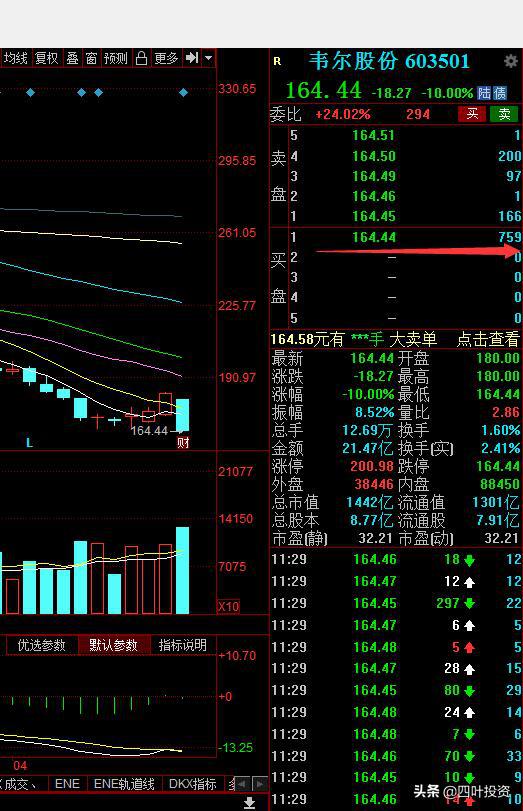Screen dimensions: 523x811
Task: Click the 财 marker on latest candle
Action: point(183,443)
